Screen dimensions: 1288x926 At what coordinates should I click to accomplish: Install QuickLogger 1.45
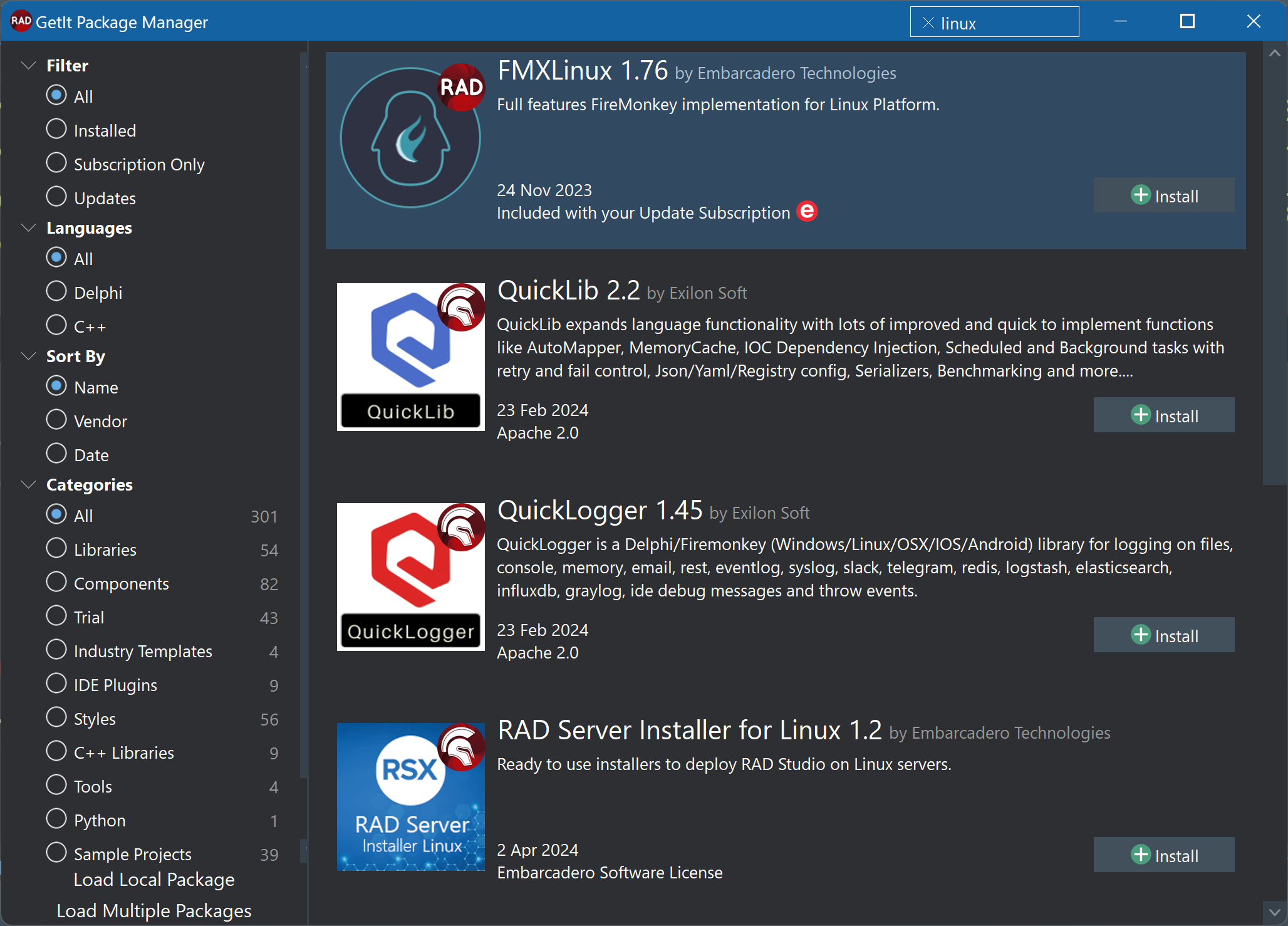[1164, 635]
